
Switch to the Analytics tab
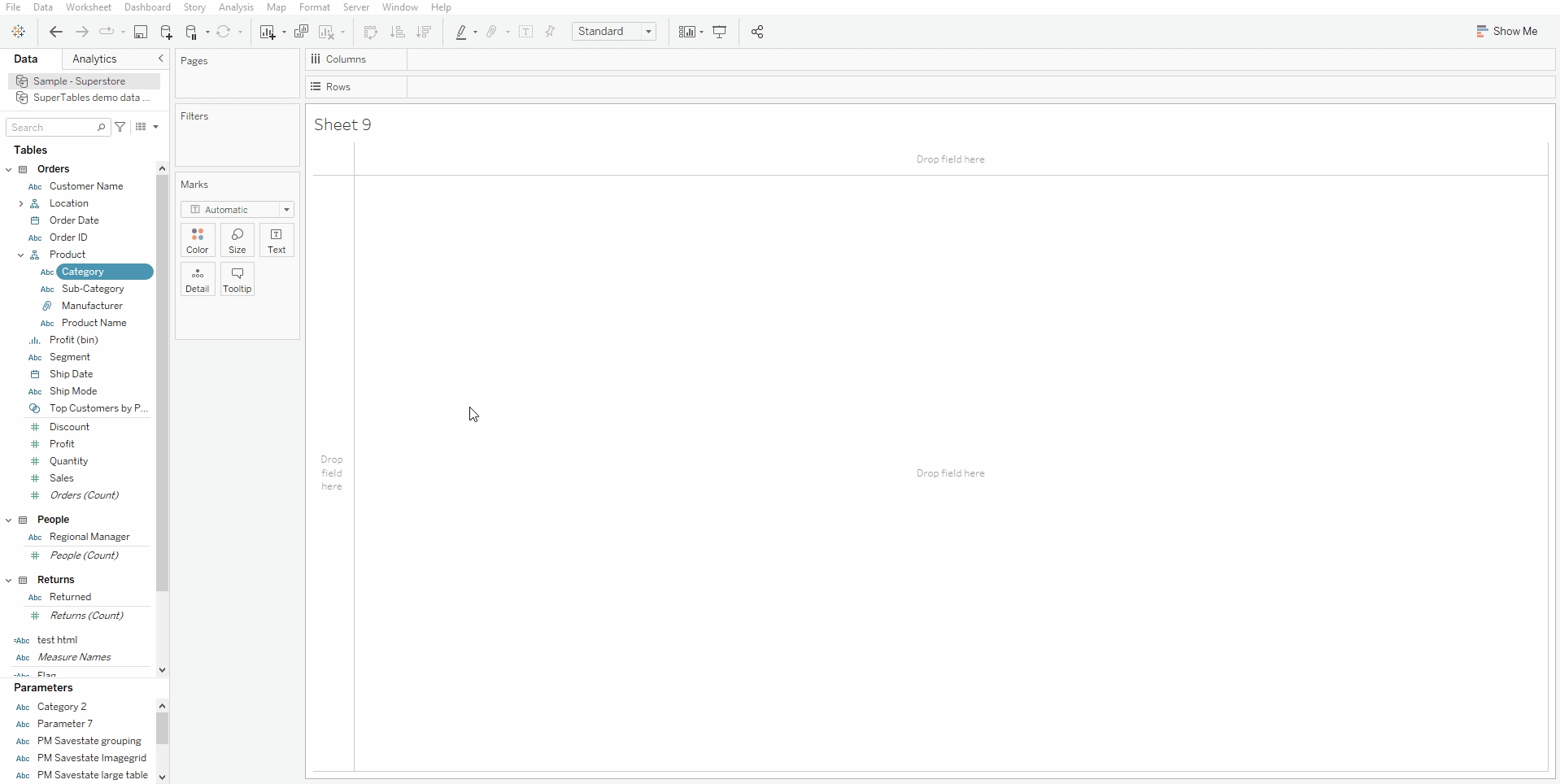94,59
